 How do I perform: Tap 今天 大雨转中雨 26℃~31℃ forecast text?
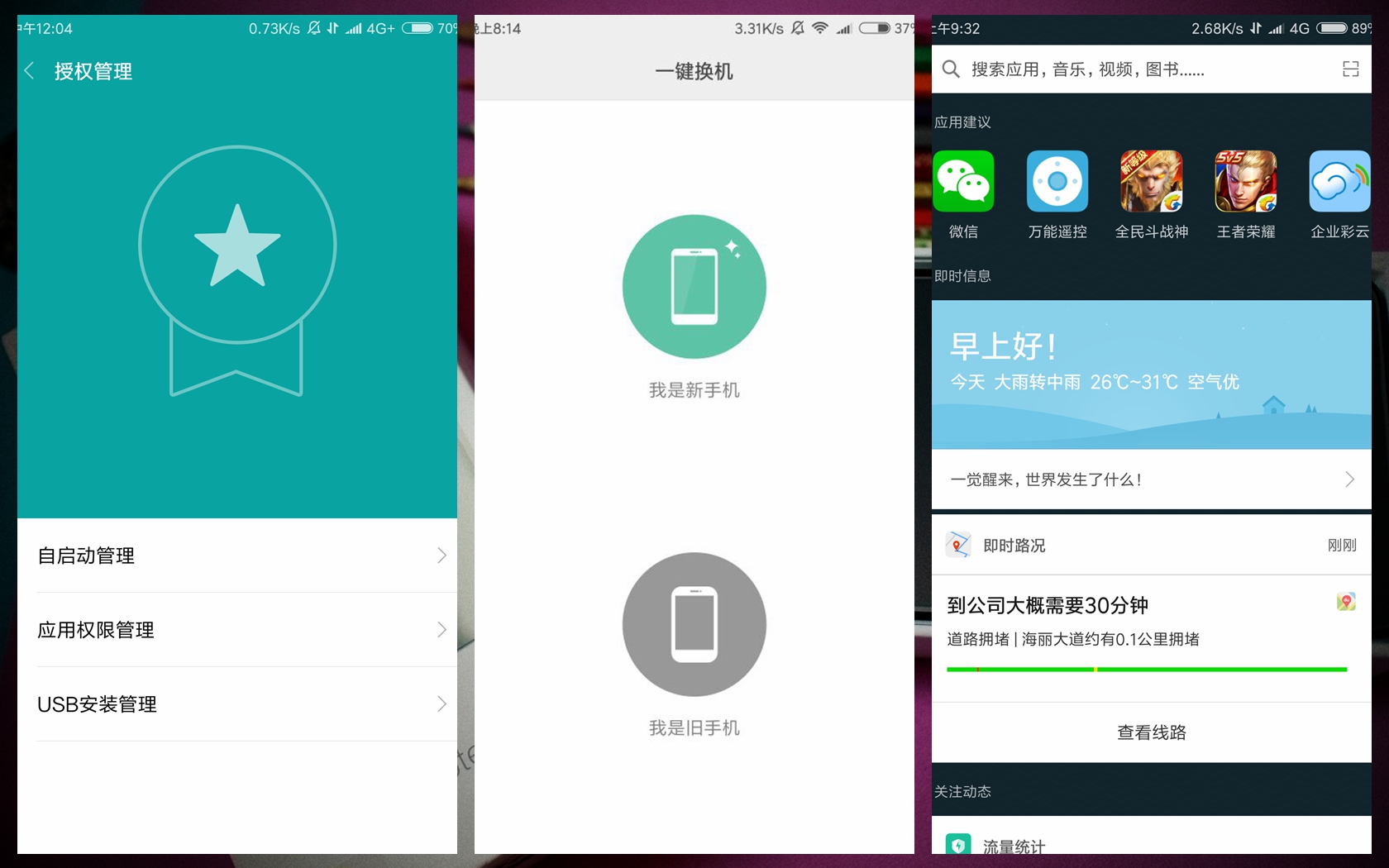(x=1095, y=382)
